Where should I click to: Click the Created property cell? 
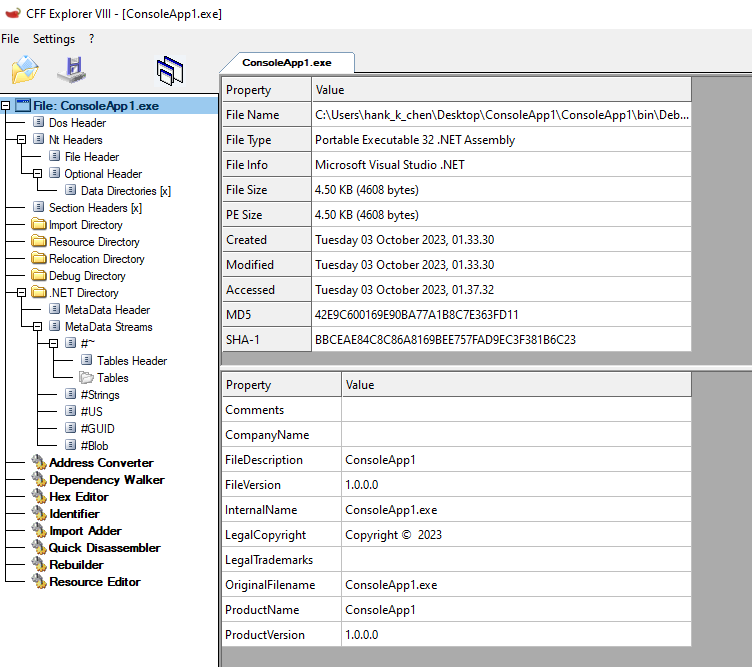pyautogui.click(x=267, y=240)
